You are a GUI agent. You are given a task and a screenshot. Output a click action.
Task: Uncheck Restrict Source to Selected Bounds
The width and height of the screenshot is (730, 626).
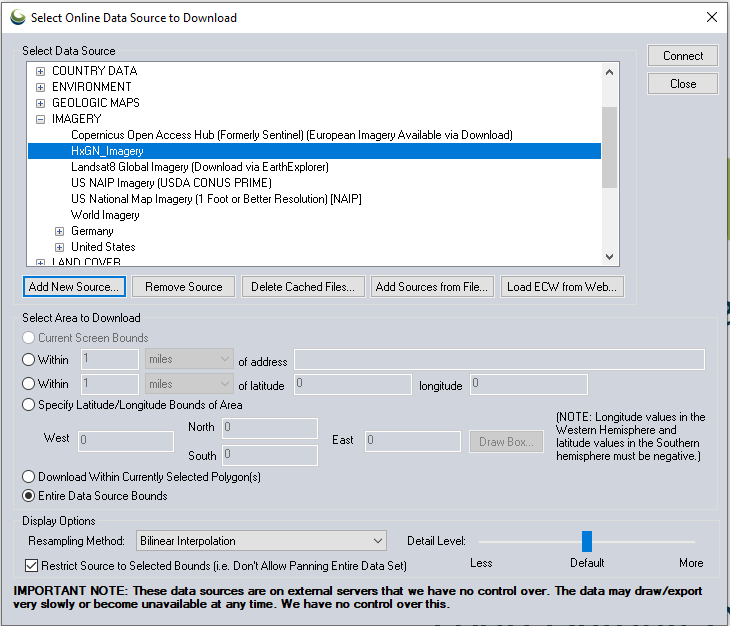30,565
